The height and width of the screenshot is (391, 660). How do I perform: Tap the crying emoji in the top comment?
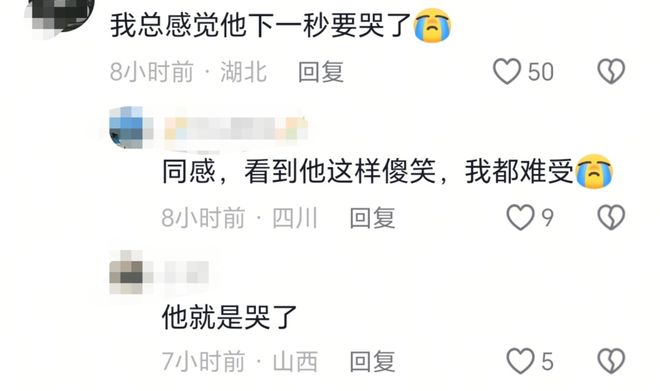tap(432, 25)
